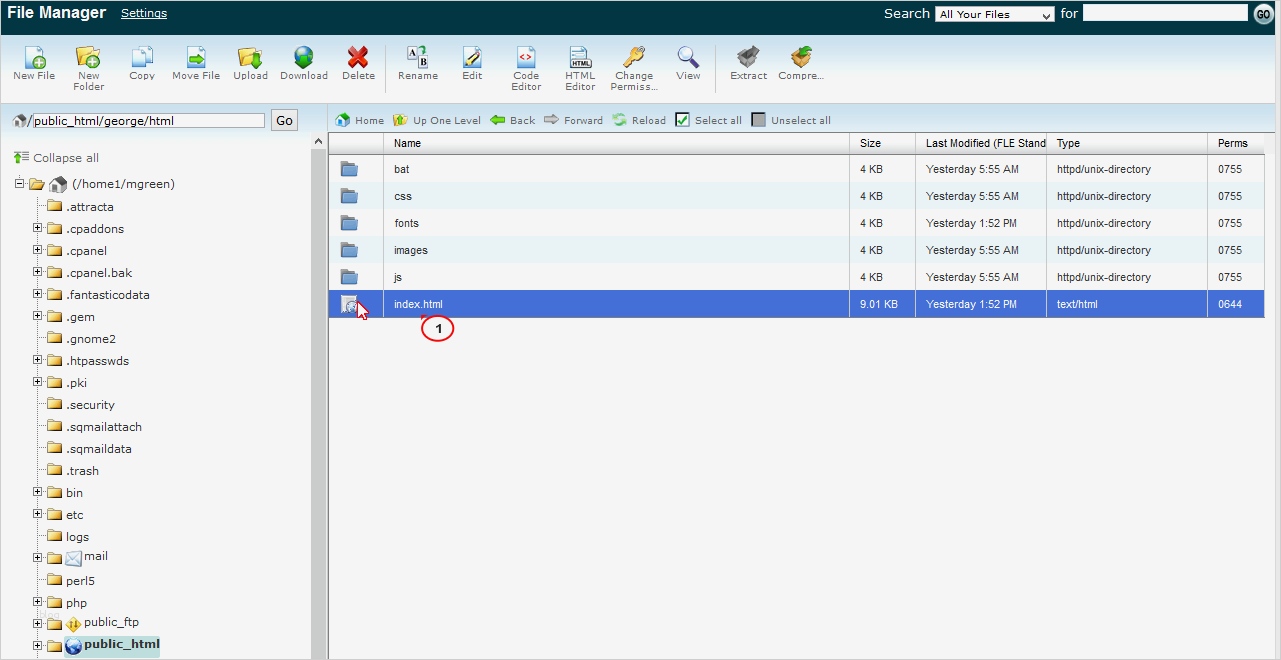Expand the mail folder
The image size is (1281, 660).
click(38, 558)
